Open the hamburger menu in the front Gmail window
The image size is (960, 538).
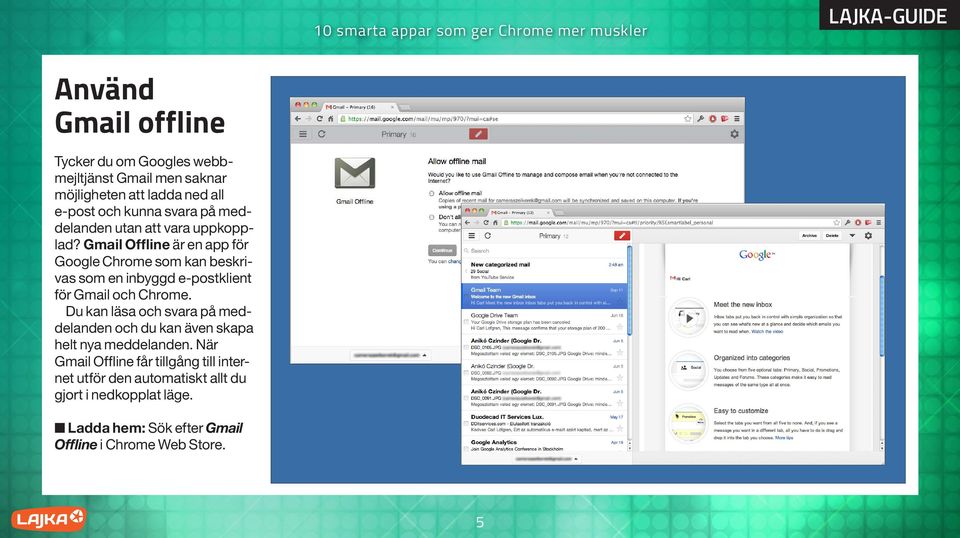pyautogui.click(x=471, y=236)
